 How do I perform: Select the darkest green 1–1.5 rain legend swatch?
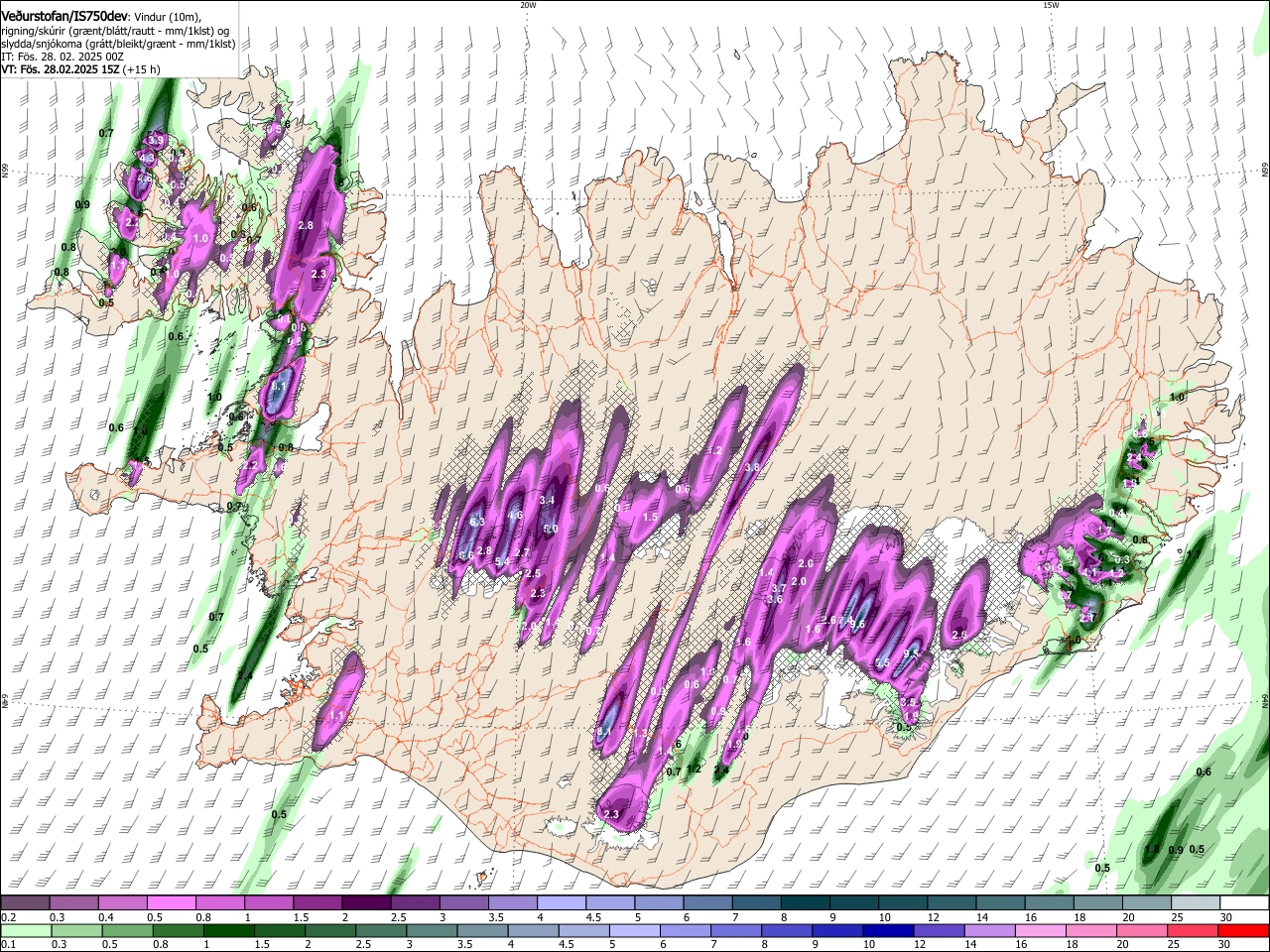point(230,930)
